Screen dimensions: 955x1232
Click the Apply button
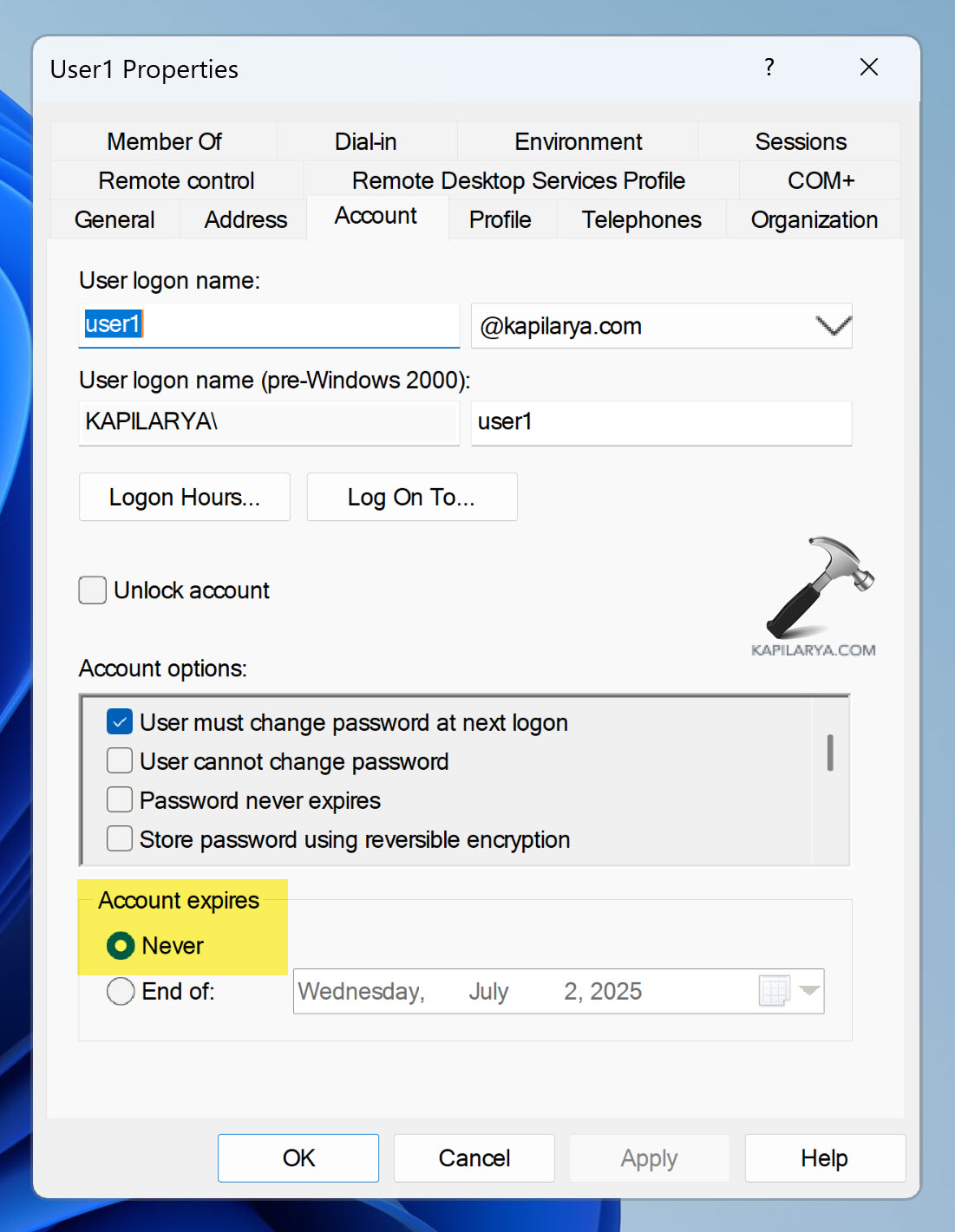pos(650,1157)
